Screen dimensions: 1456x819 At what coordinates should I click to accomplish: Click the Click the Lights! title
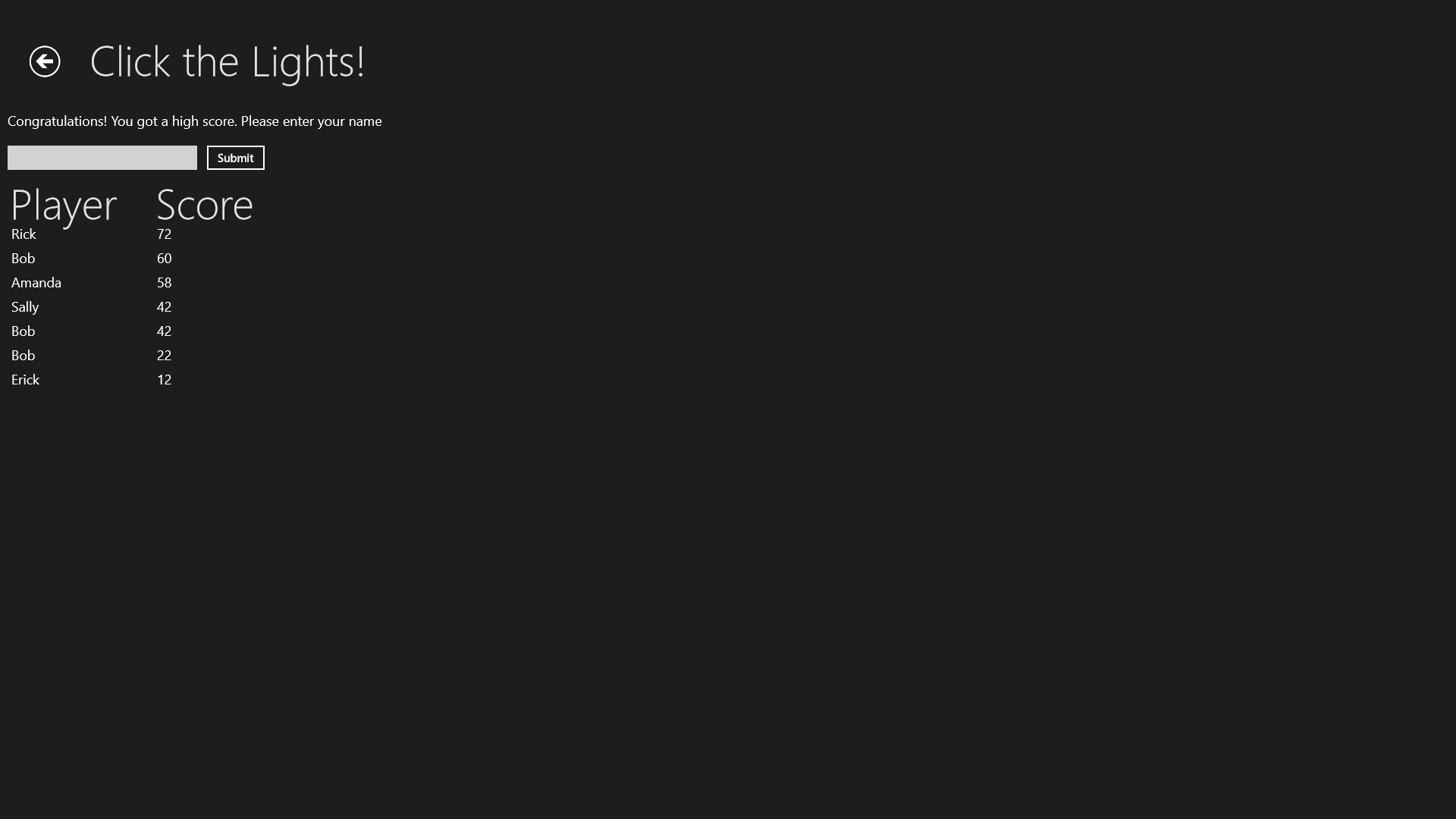(x=227, y=61)
